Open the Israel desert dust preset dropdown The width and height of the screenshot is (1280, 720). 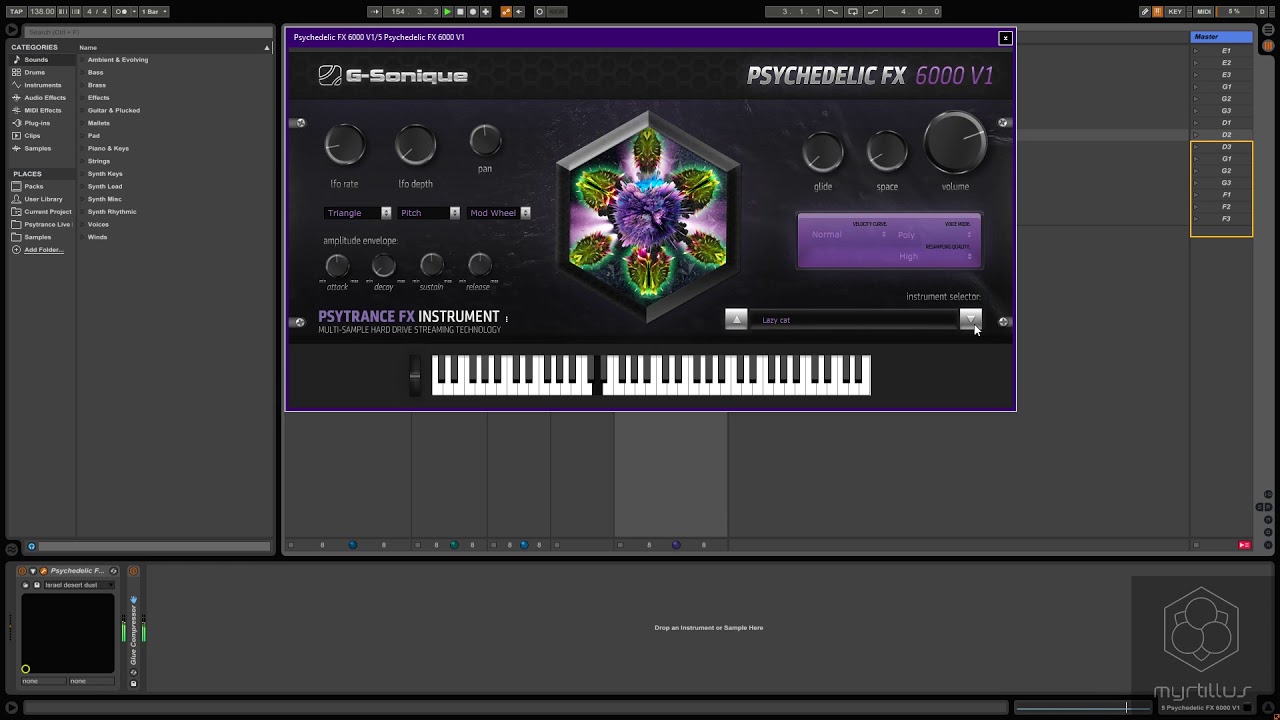(79, 585)
